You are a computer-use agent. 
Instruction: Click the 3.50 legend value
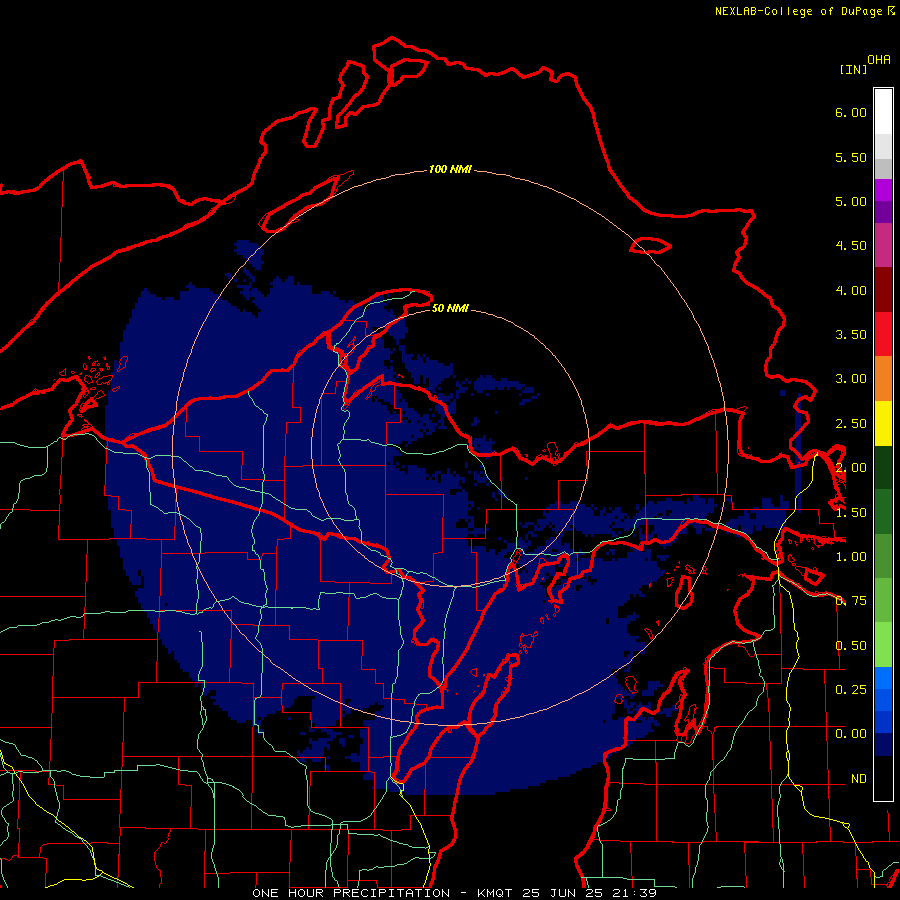851,335
